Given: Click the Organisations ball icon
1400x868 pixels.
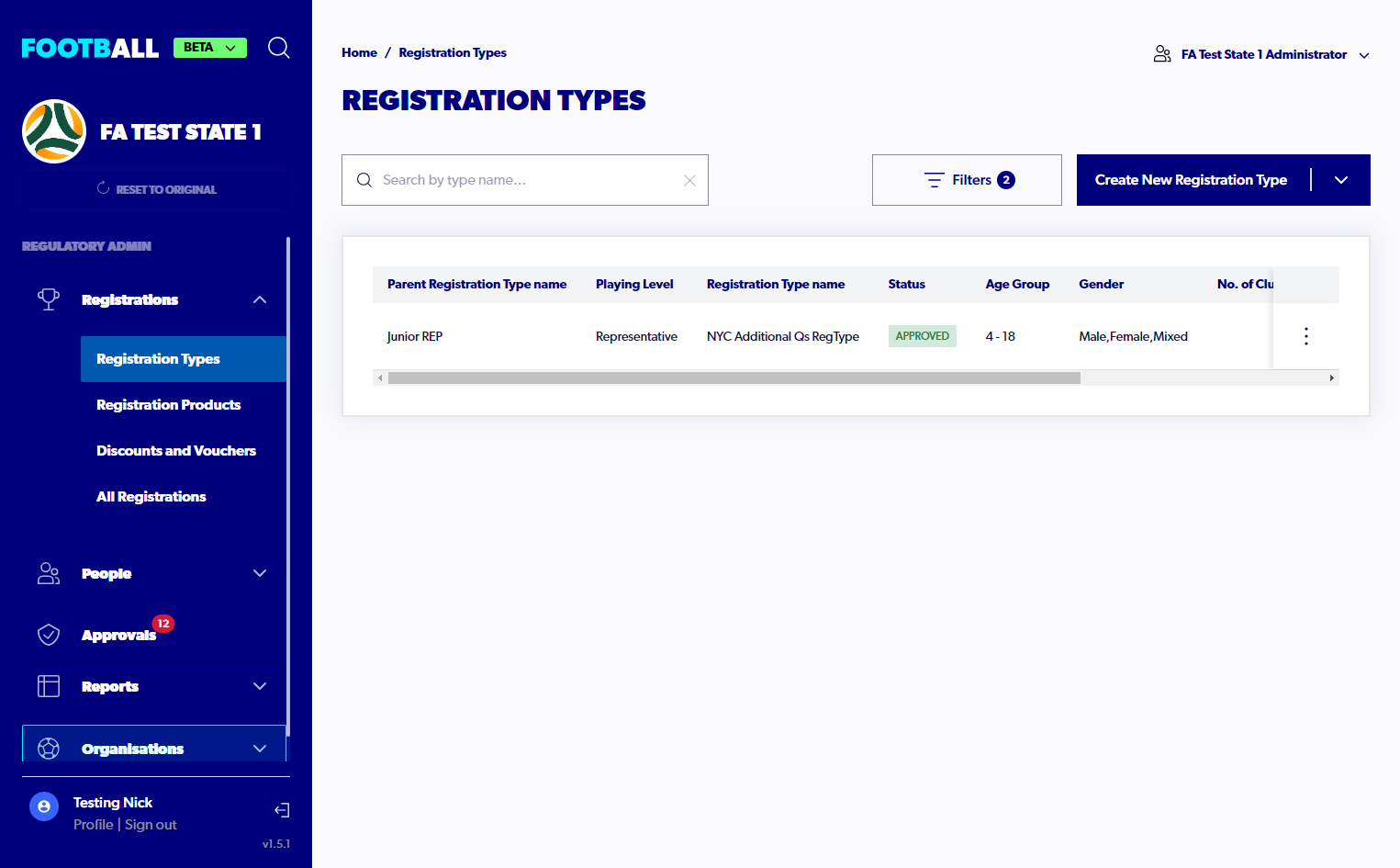Looking at the screenshot, I should 49,749.
